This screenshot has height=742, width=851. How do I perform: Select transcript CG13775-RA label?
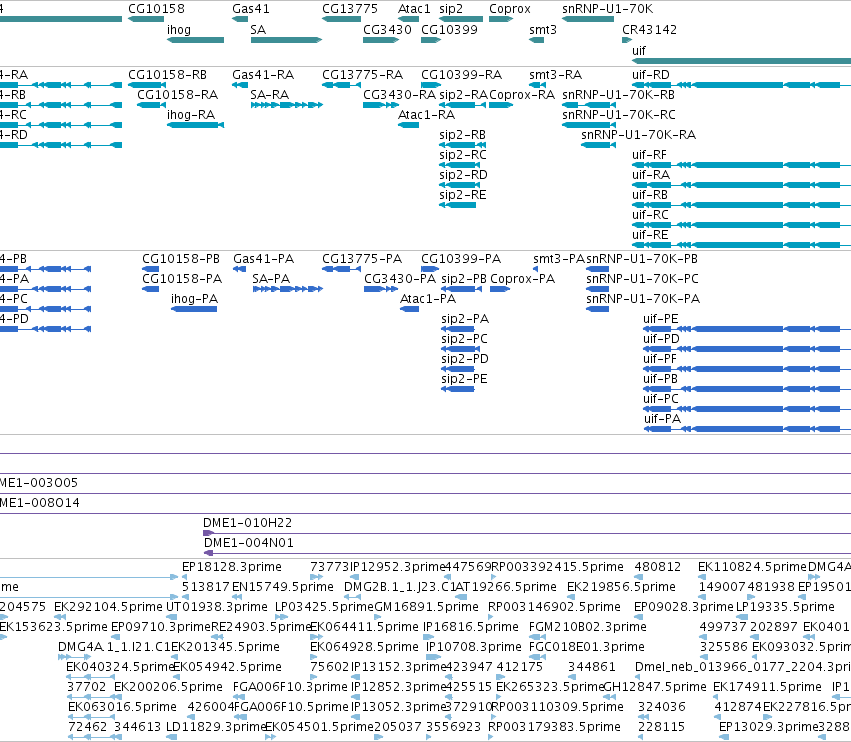pyautogui.click(x=363, y=75)
